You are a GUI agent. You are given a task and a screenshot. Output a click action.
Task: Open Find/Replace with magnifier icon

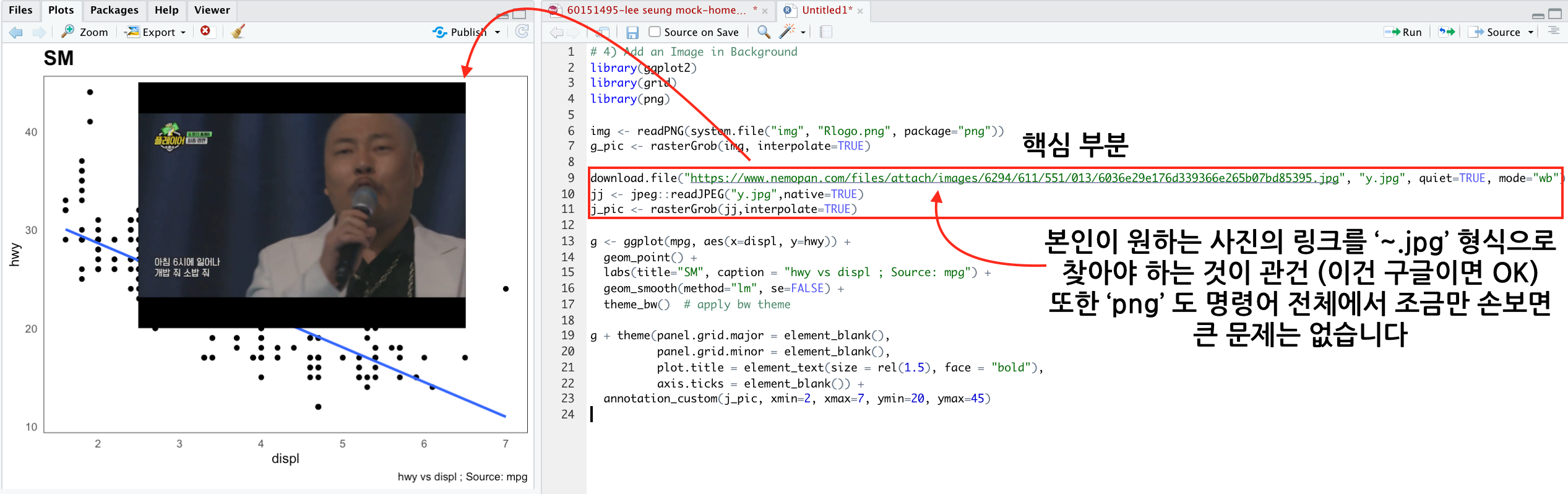[764, 32]
